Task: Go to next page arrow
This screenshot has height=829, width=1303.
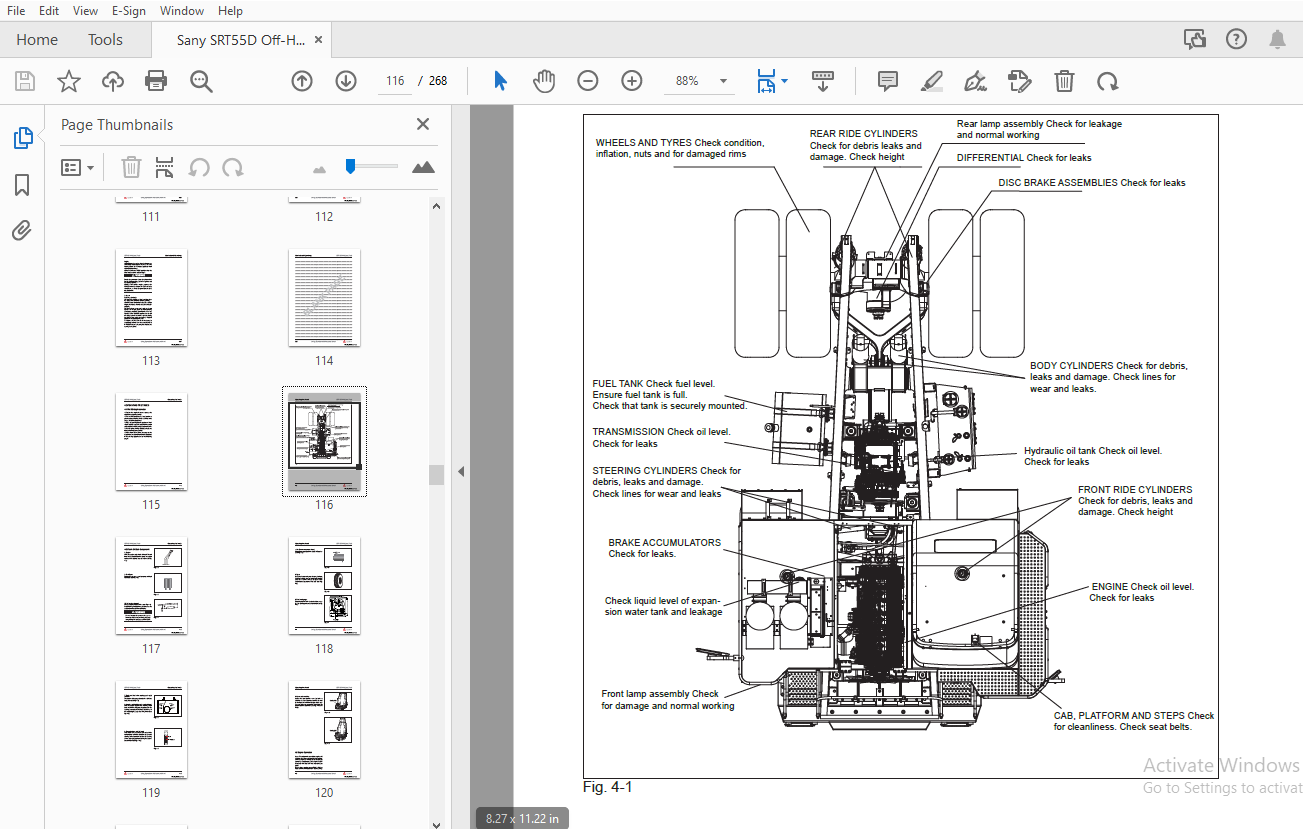Action: [346, 81]
